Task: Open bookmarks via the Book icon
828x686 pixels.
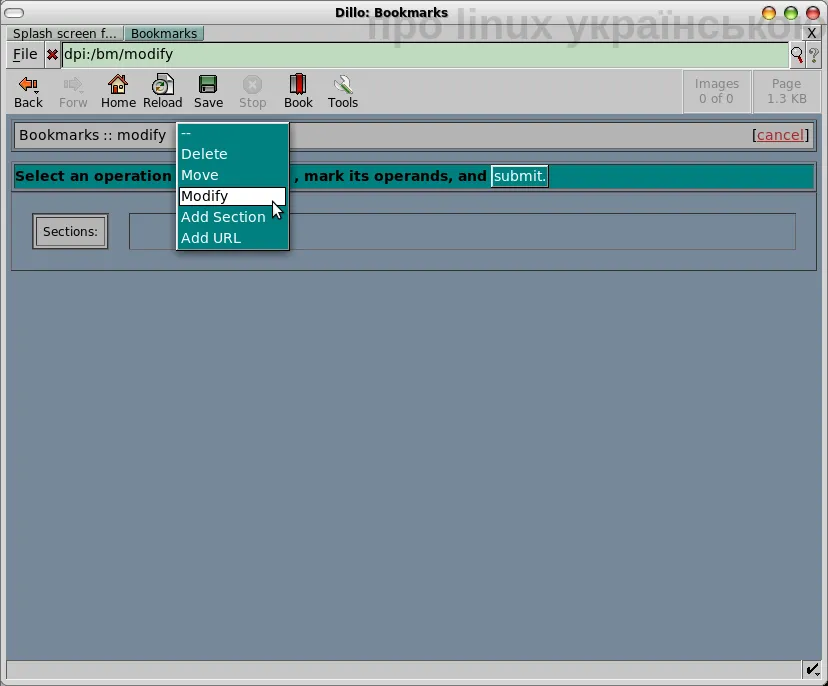Action: pos(298,92)
